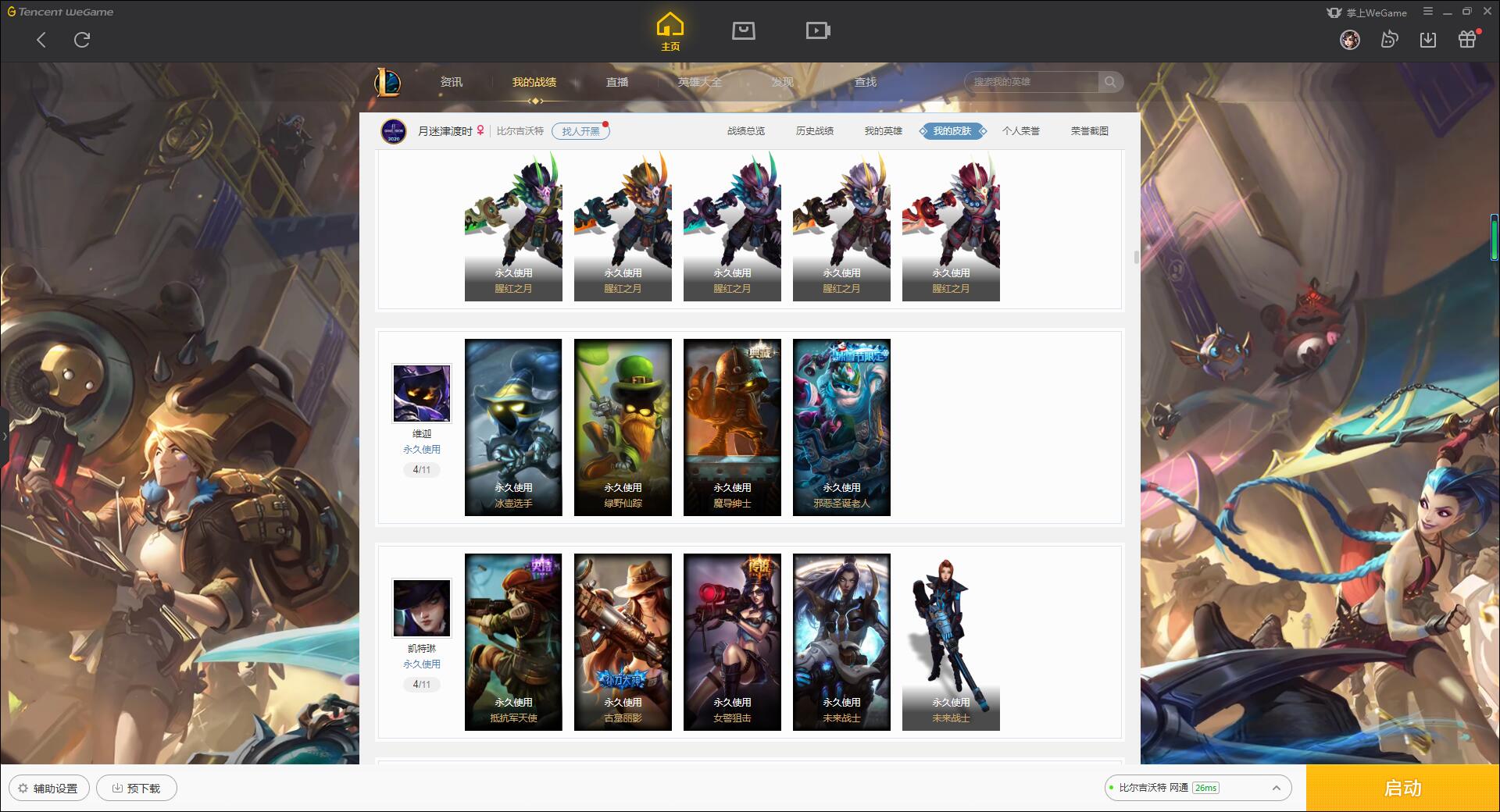Viewport: 1500px width, 812px height.
Task: Open the 主页 home tab
Action: point(670,32)
